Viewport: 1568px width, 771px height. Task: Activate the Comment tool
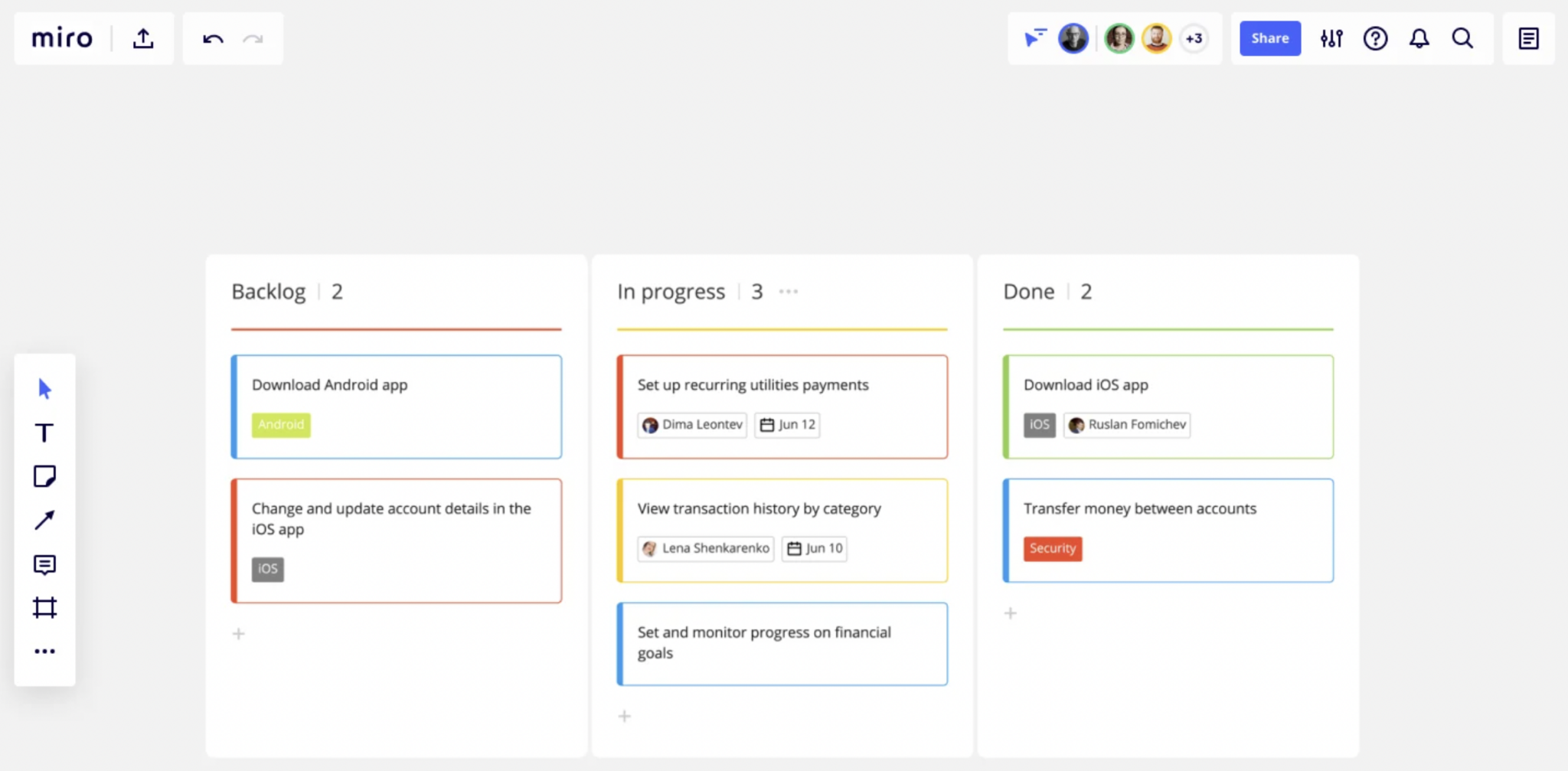pyautogui.click(x=44, y=565)
